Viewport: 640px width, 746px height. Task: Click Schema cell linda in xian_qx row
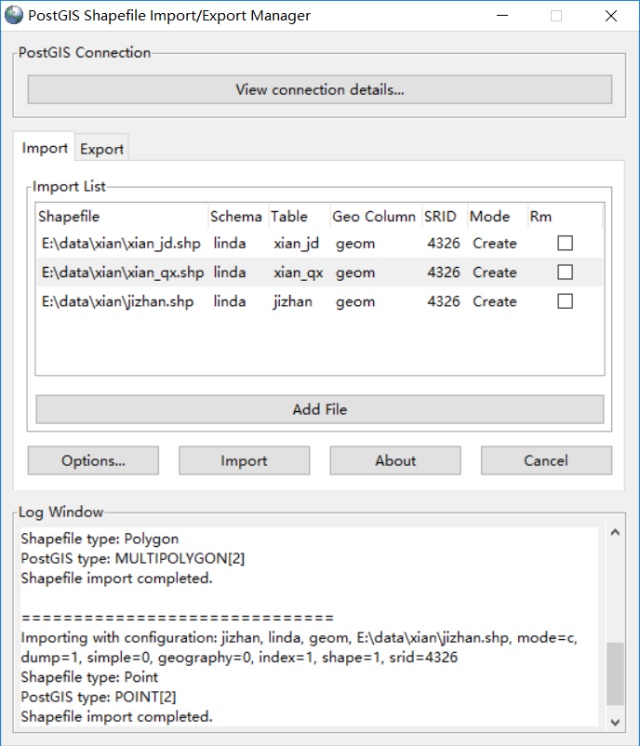(229, 272)
